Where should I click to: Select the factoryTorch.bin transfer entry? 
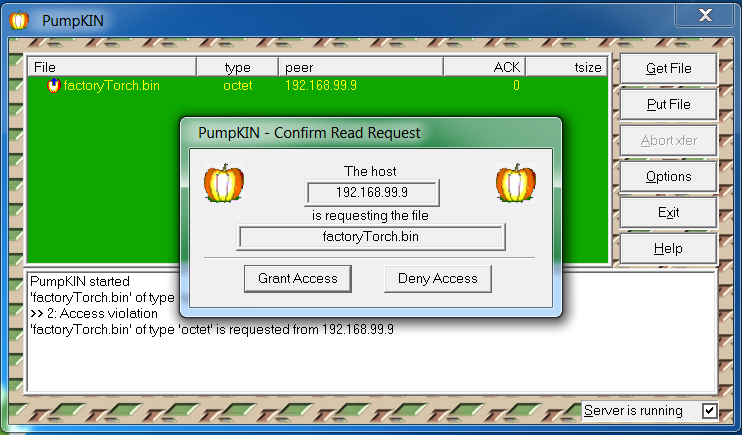[x=111, y=86]
